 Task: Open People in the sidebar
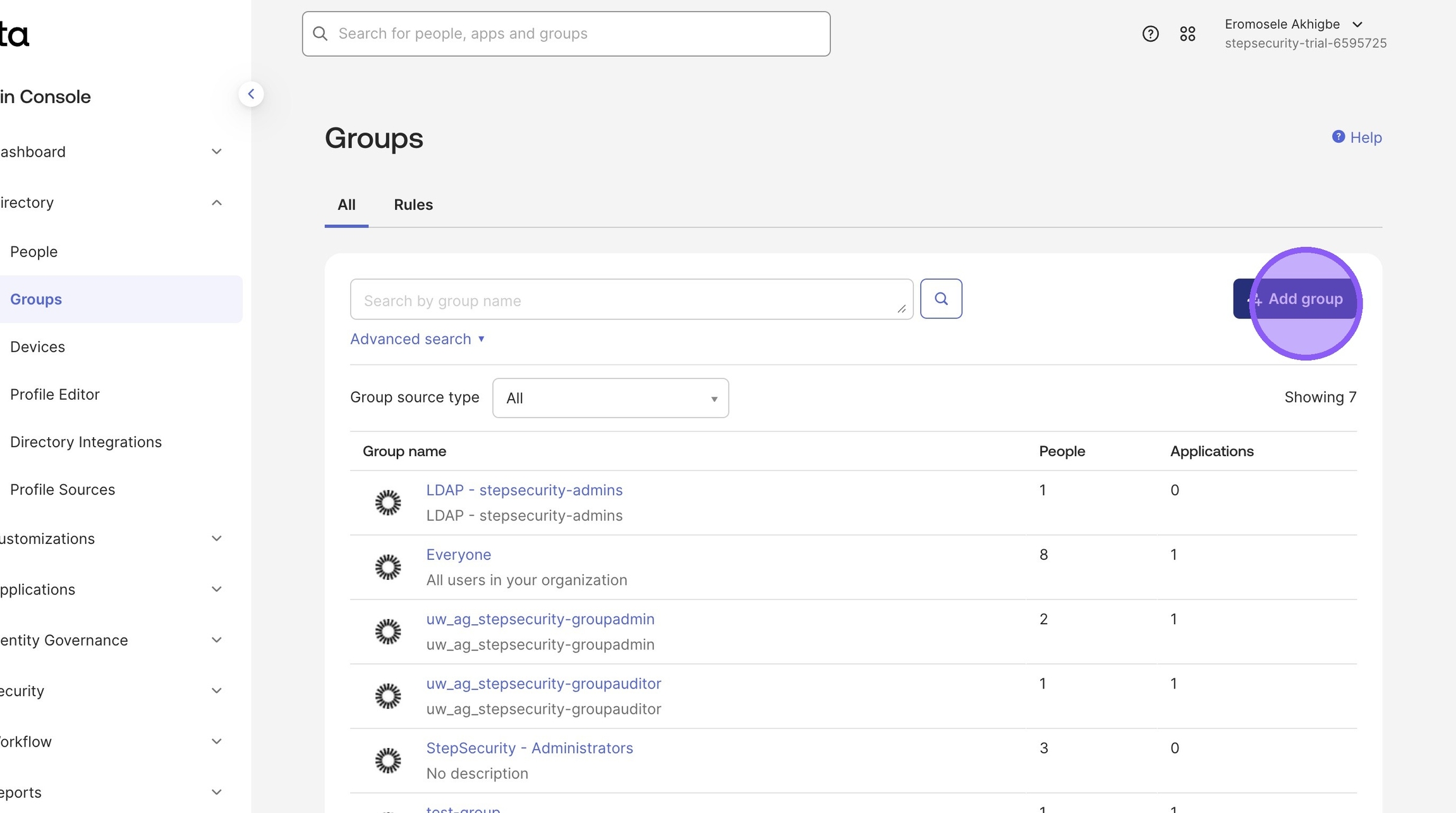click(x=34, y=252)
